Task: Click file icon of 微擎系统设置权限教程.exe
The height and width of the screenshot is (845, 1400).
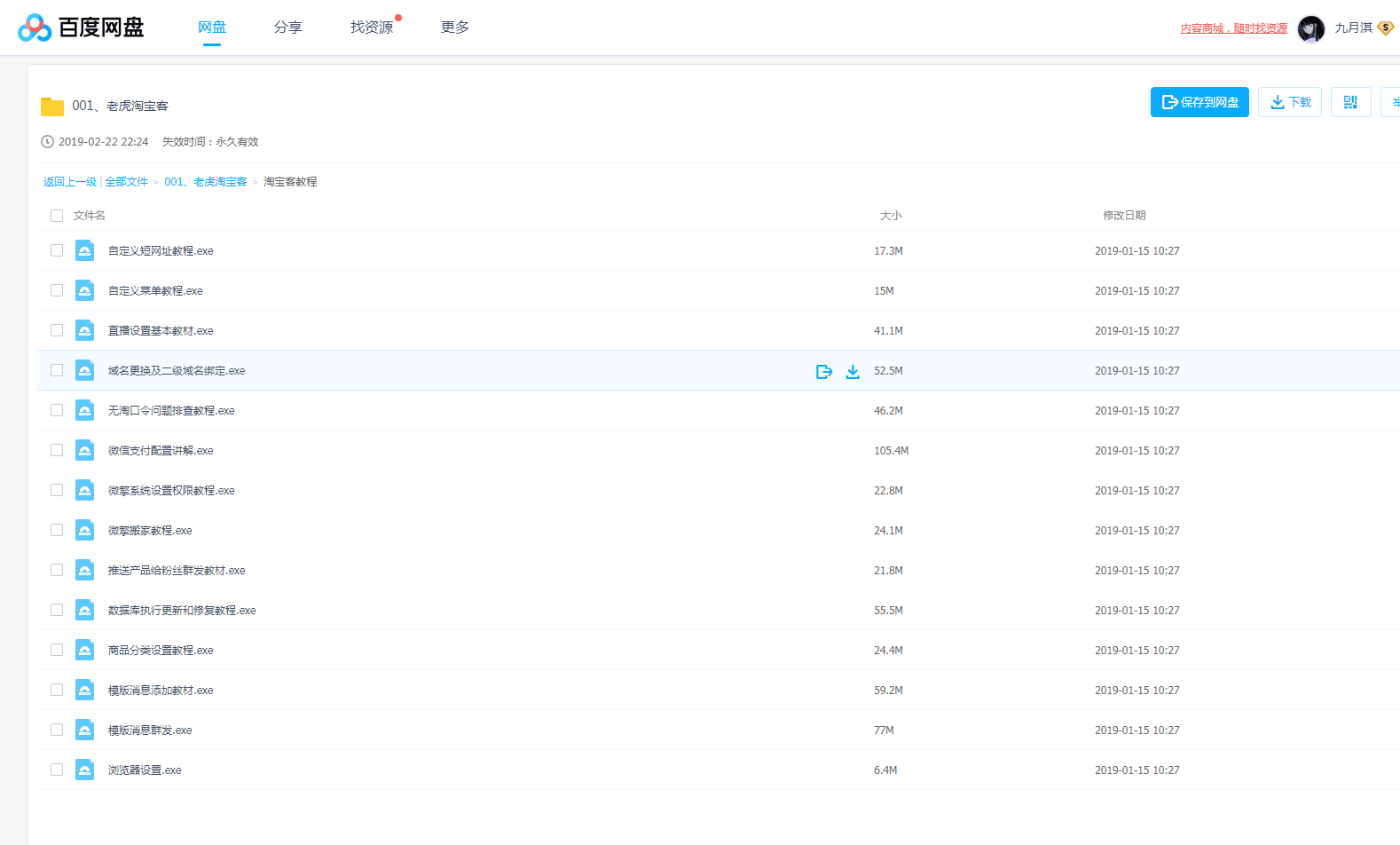Action: (x=84, y=490)
